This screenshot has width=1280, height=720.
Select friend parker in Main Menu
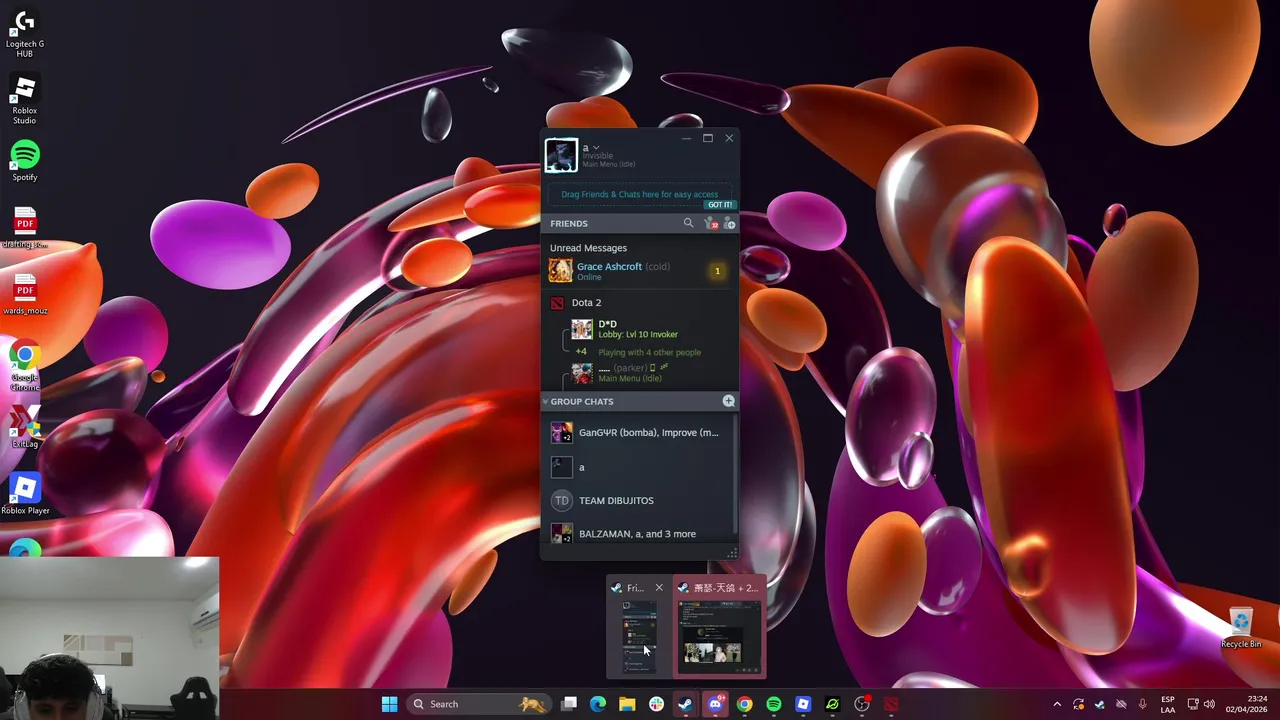[x=639, y=373]
